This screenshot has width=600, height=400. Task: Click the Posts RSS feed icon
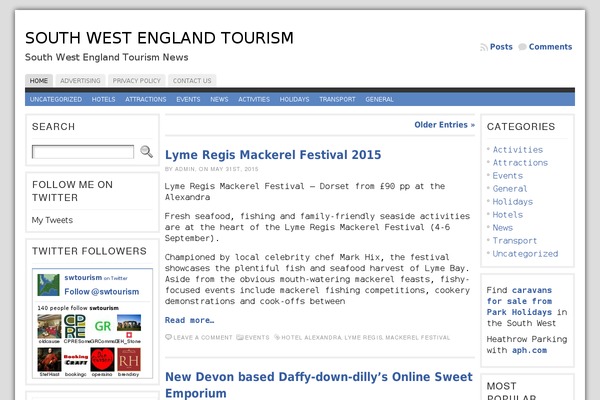(484, 47)
